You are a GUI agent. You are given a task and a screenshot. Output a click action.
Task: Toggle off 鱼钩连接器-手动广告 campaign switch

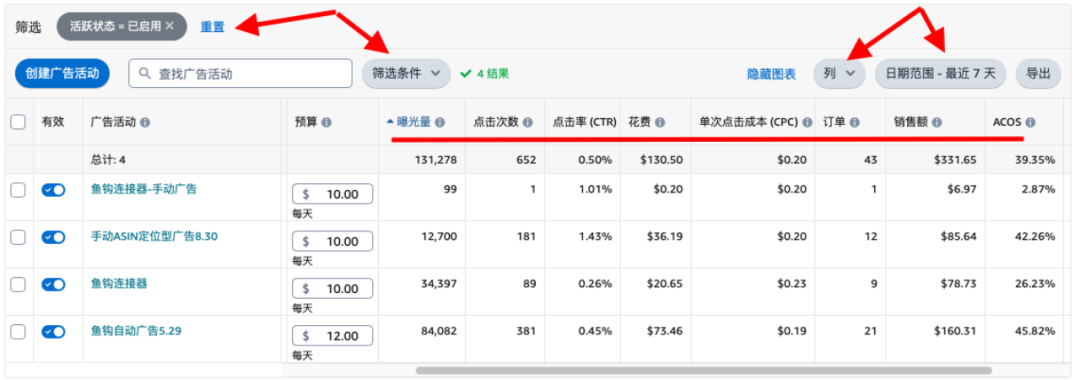tap(53, 189)
